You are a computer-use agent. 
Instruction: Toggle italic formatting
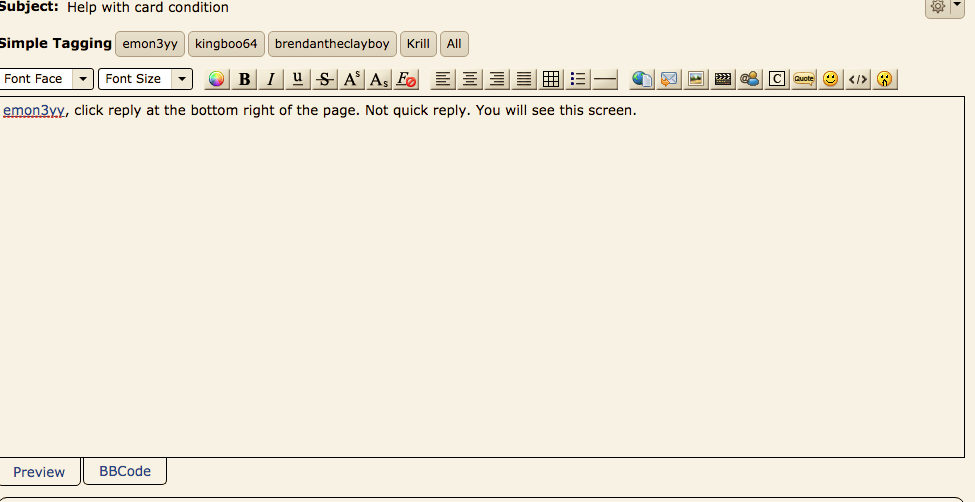[270, 79]
